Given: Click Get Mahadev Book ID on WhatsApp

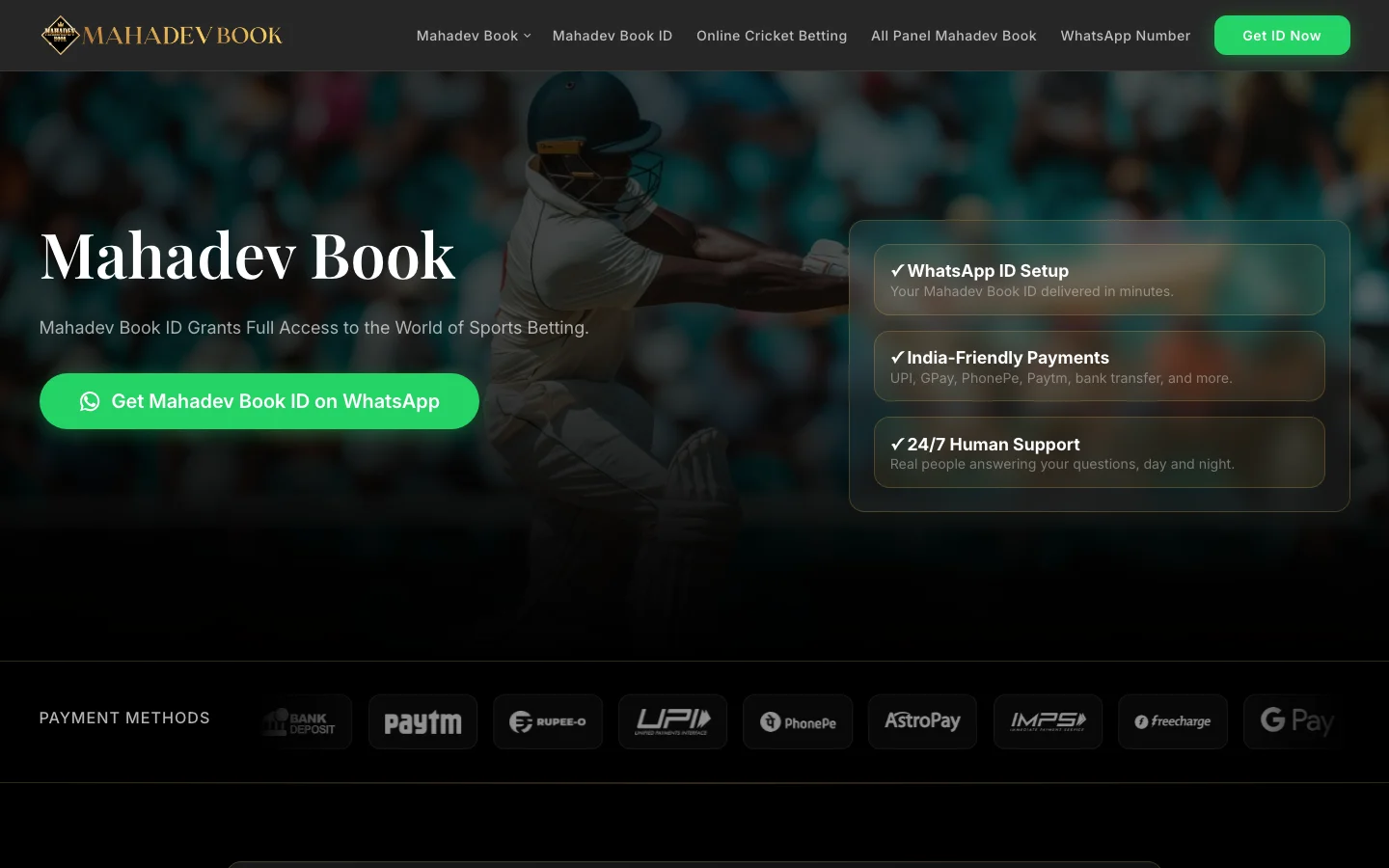Looking at the screenshot, I should pyautogui.click(x=259, y=401).
